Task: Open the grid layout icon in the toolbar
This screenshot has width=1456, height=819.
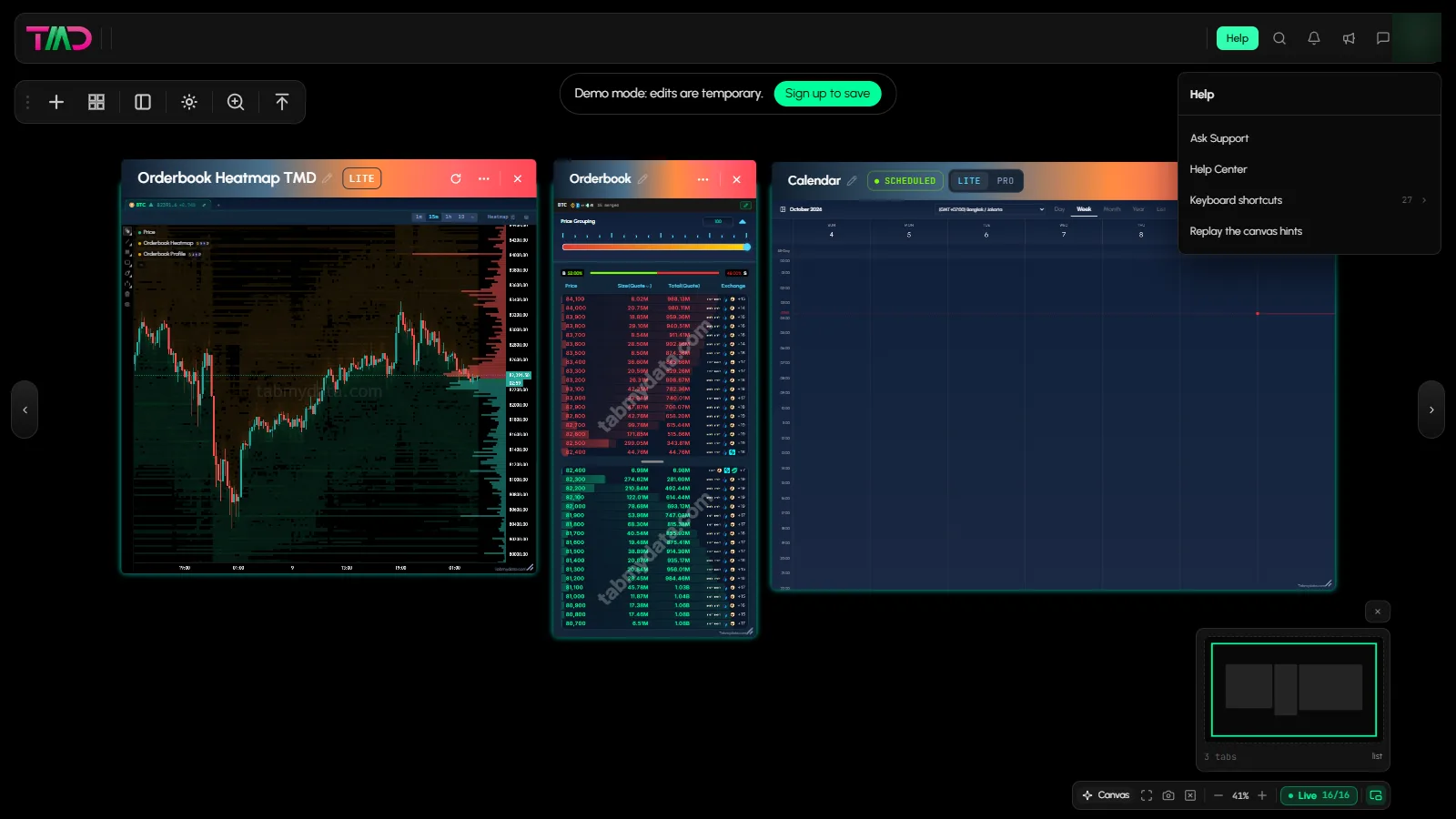Action: pyautogui.click(x=96, y=102)
